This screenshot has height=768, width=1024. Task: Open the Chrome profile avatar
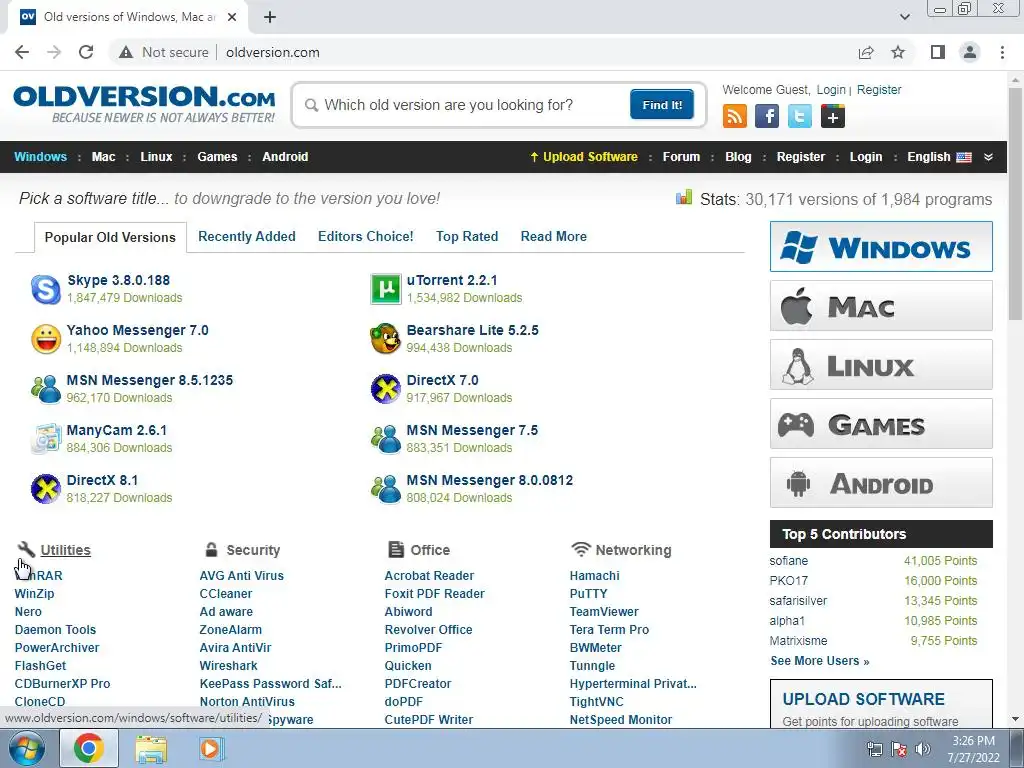click(970, 52)
